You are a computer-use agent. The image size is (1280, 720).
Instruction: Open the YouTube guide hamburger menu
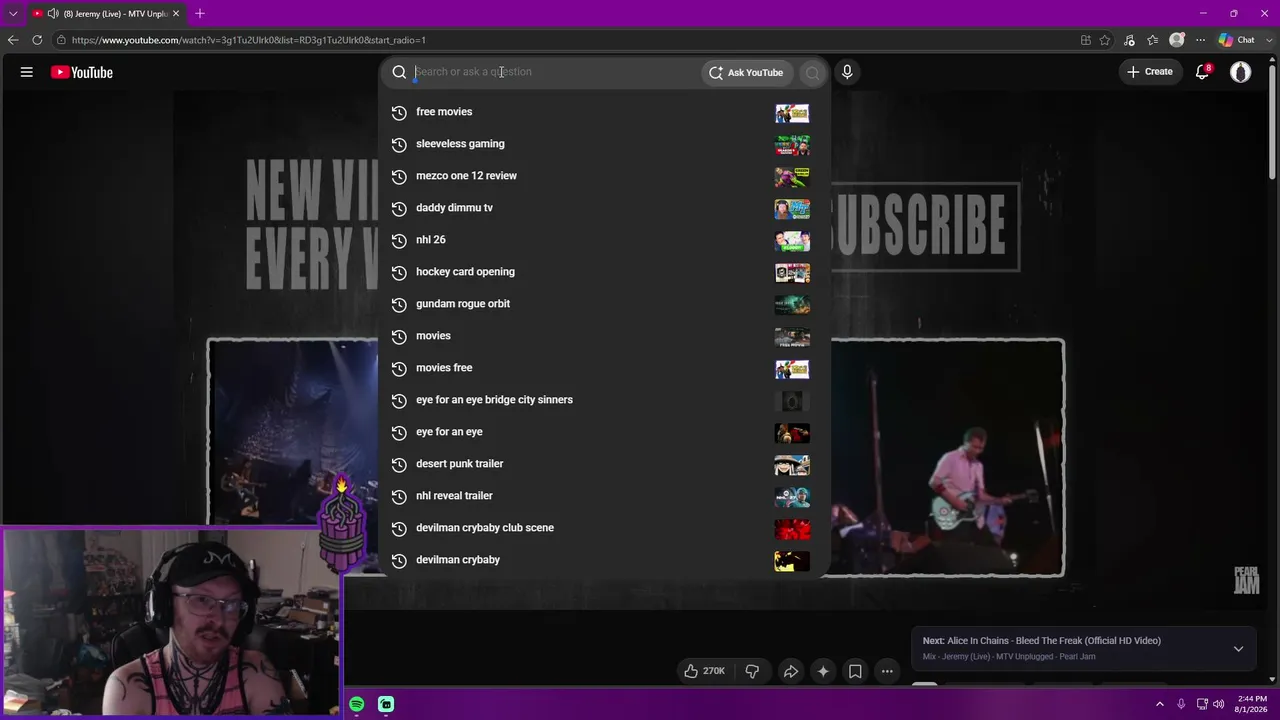(x=27, y=72)
